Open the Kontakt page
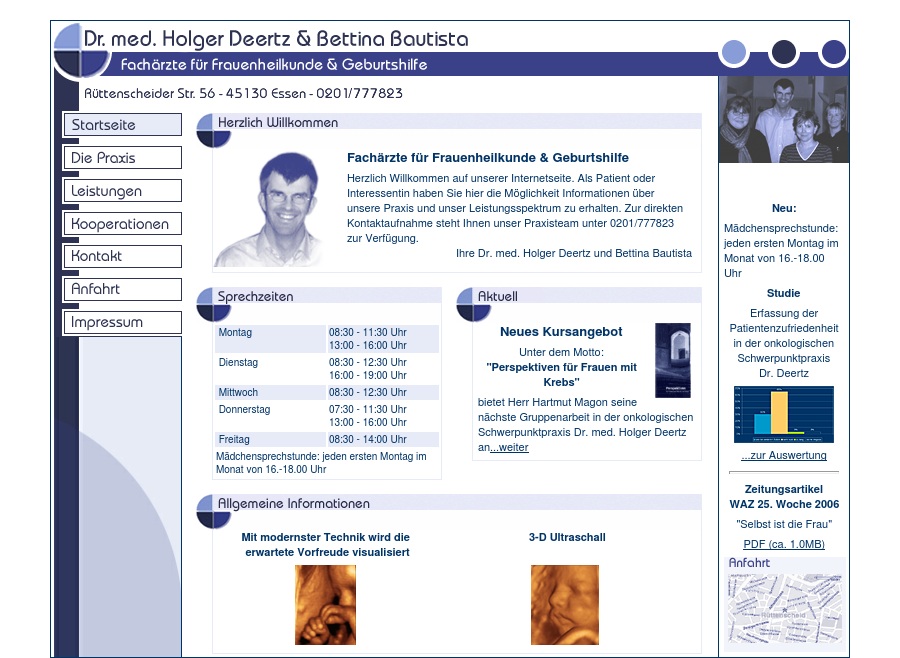 click(x=122, y=257)
